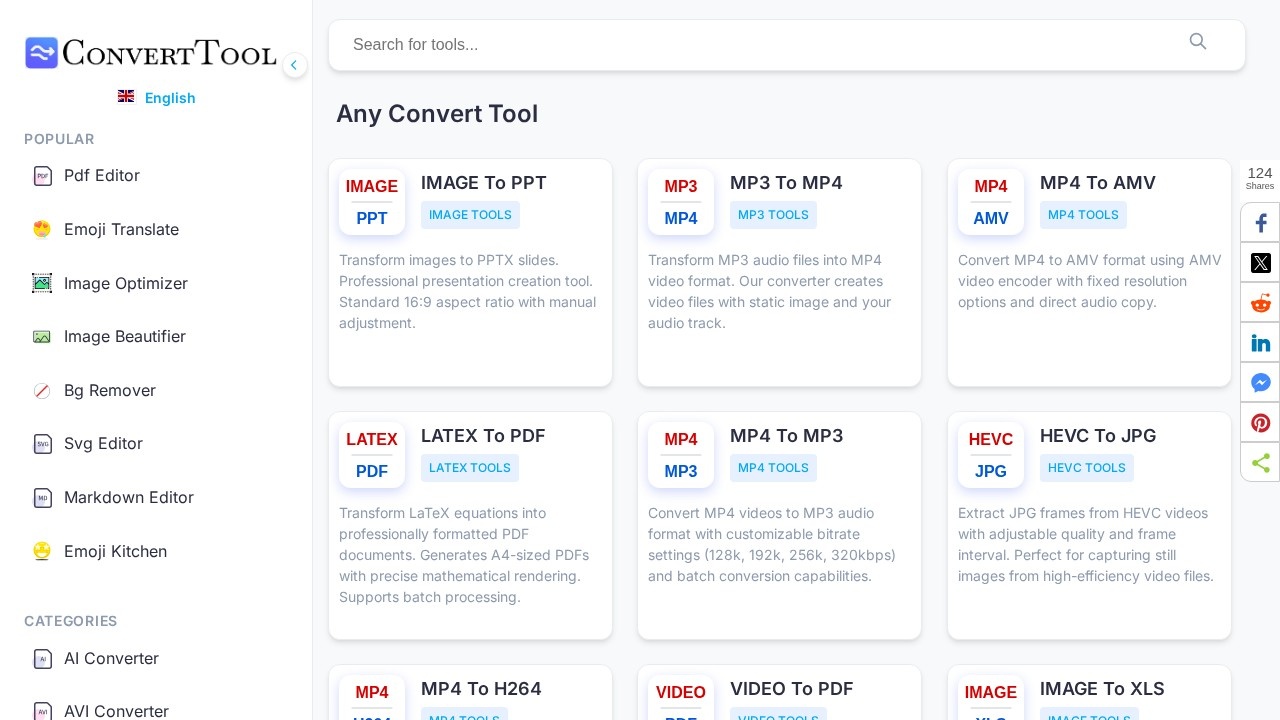Share the page on Facebook
The image size is (1280, 720).
coord(1260,223)
